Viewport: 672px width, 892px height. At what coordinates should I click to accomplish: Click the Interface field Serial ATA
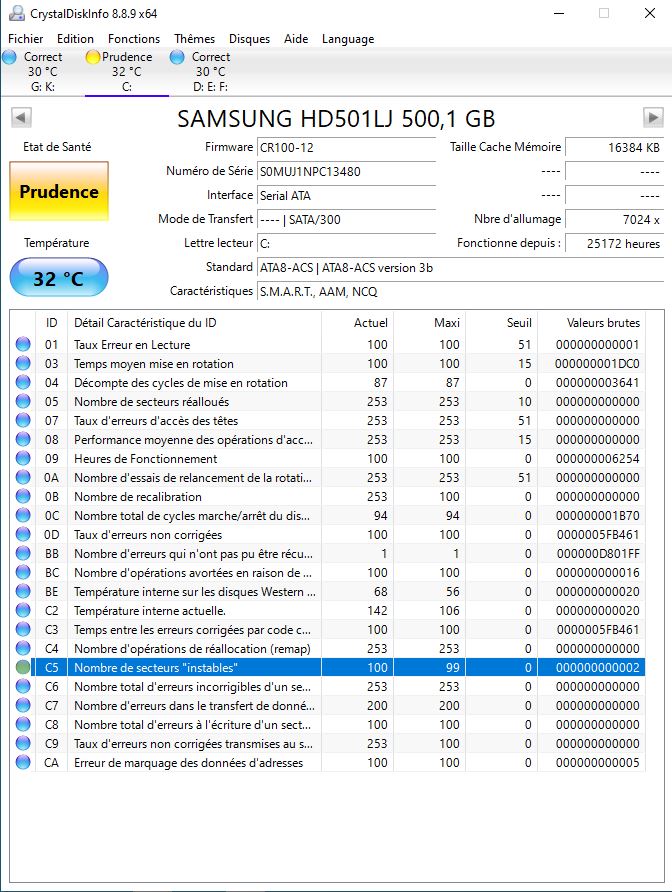(347, 195)
